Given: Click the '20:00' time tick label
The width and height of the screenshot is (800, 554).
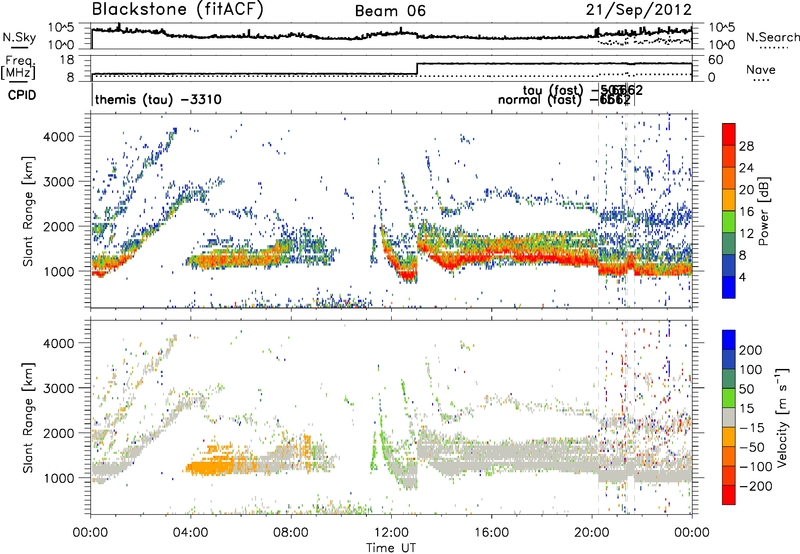Looking at the screenshot, I should pyautogui.click(x=591, y=533).
